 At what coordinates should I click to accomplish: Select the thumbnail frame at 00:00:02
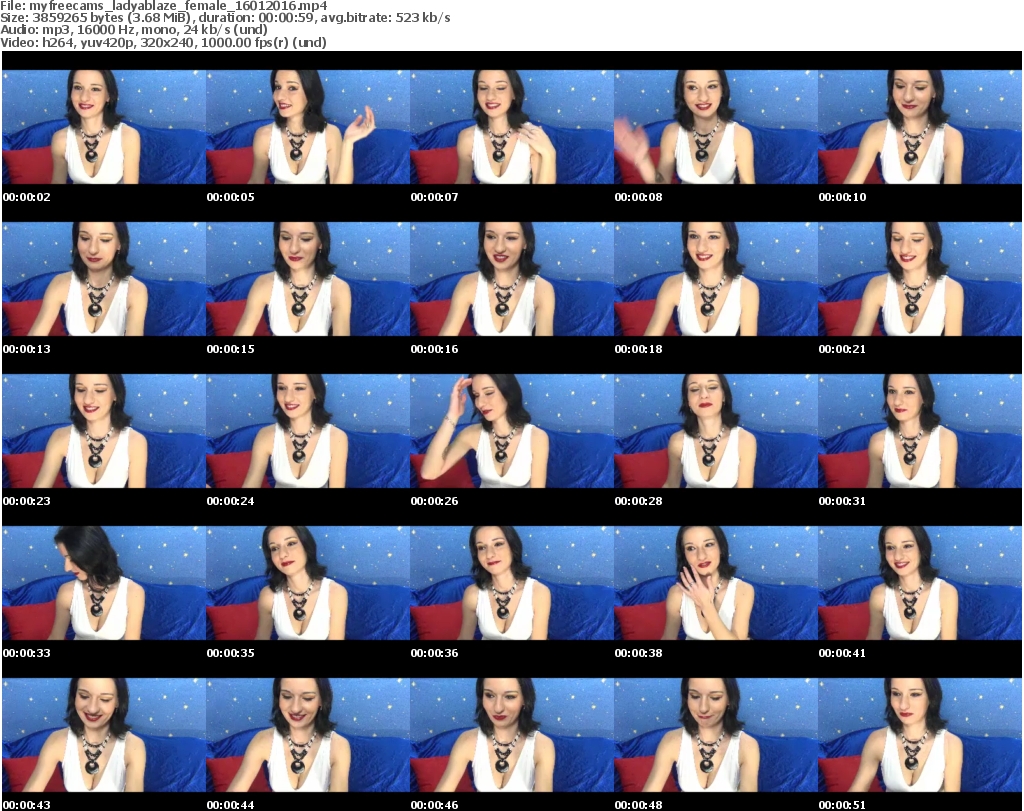click(x=104, y=127)
